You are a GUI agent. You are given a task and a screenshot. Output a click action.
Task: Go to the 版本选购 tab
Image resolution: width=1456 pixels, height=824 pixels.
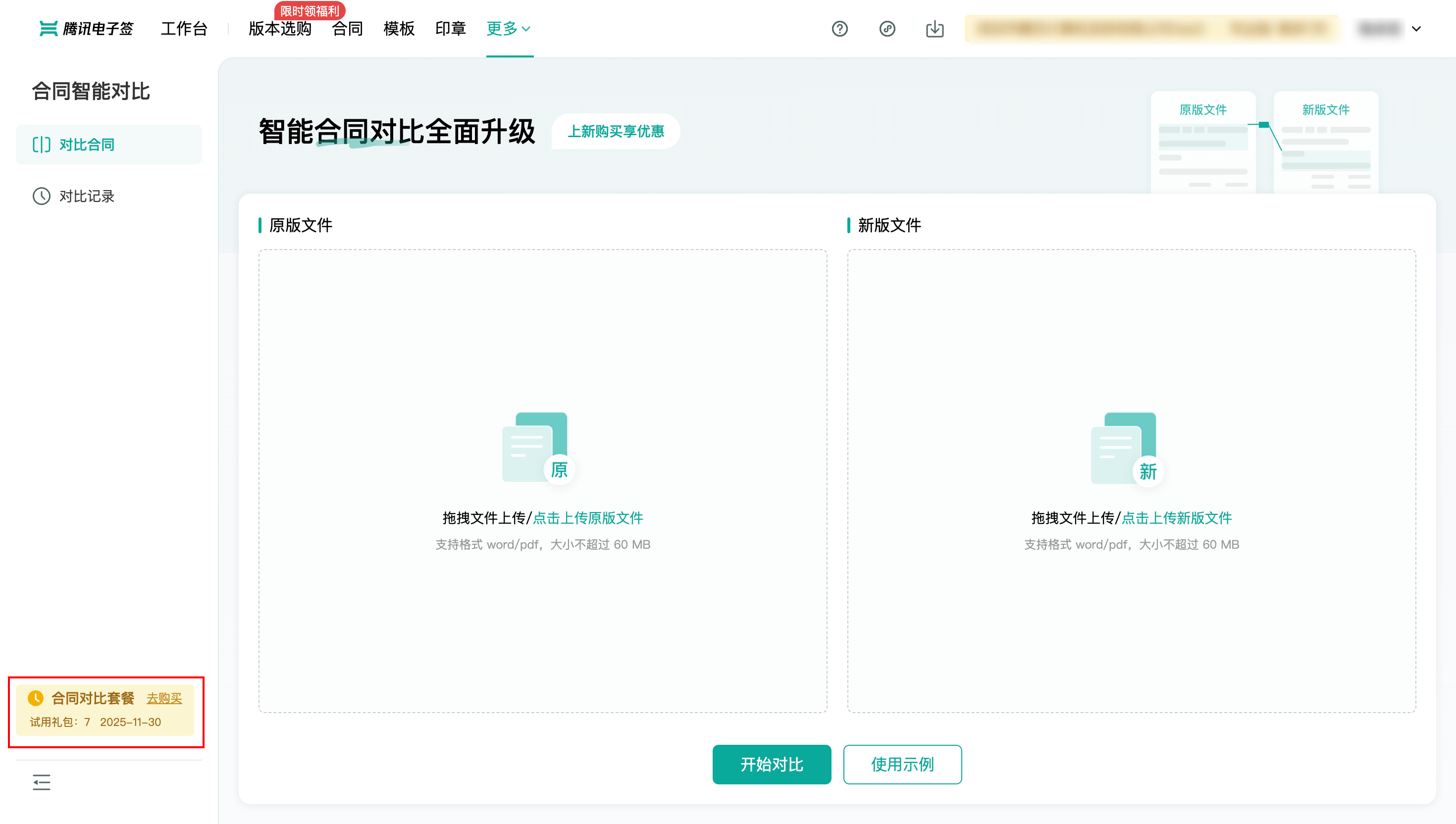click(x=279, y=28)
